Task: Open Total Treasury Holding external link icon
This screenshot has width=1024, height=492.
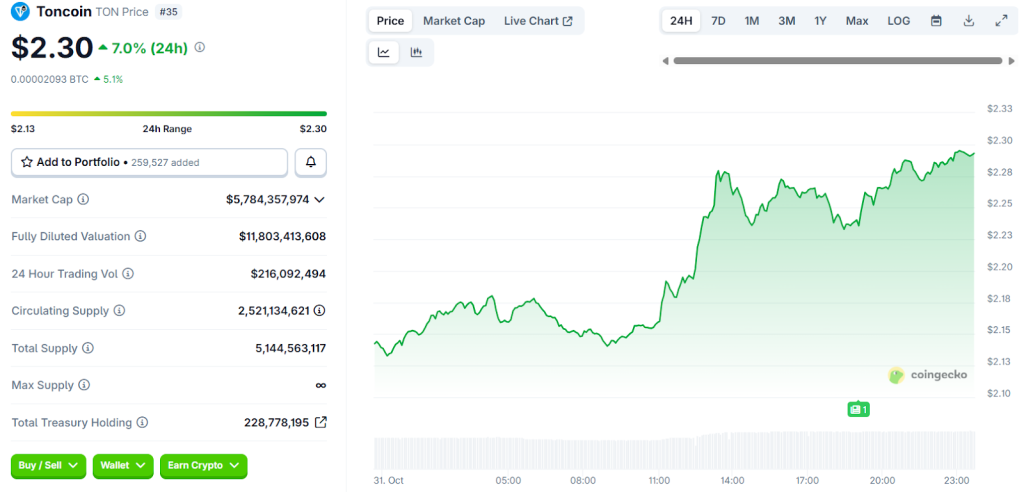Action: (320, 422)
